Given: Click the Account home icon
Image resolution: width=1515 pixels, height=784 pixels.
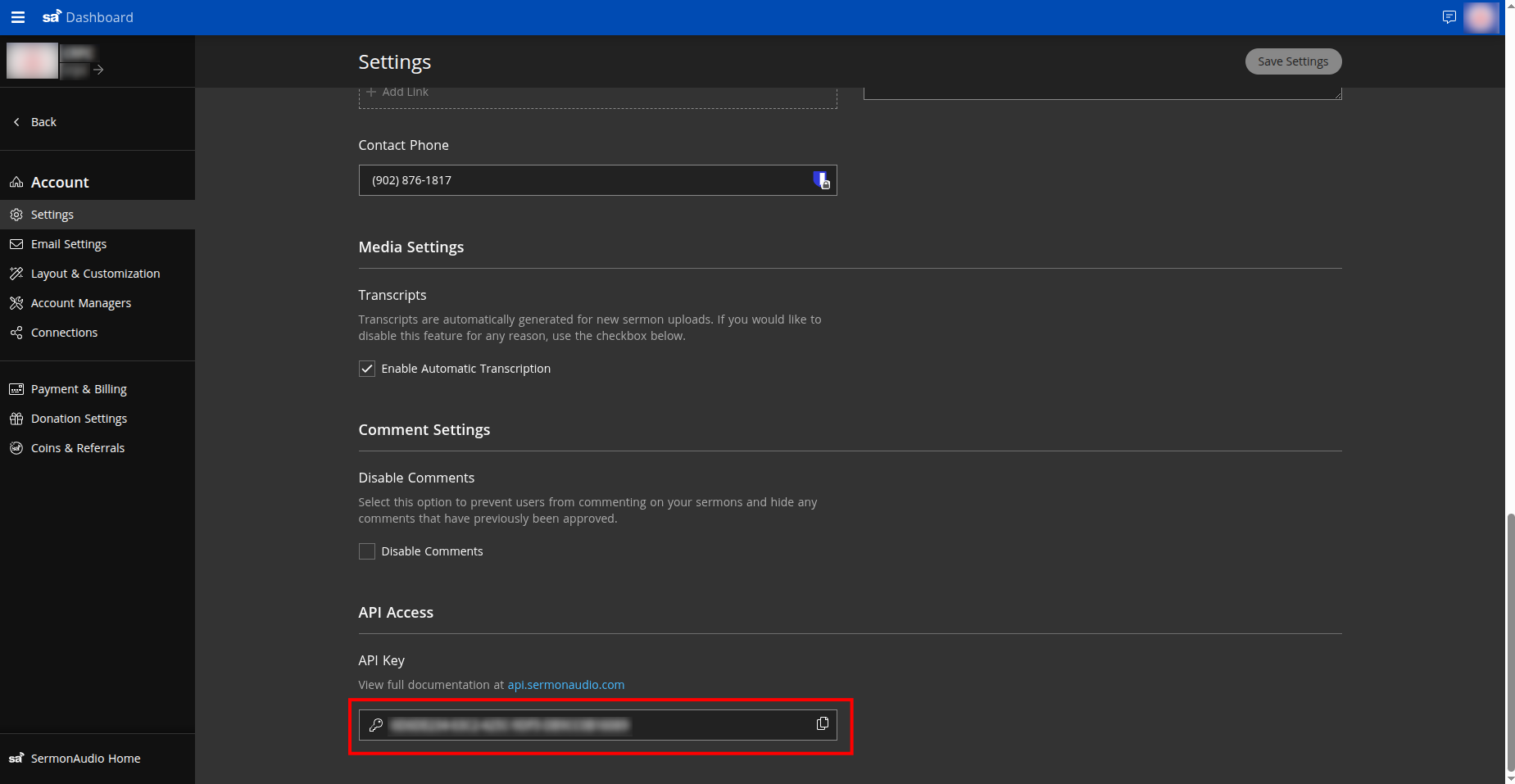Looking at the screenshot, I should 16,182.
